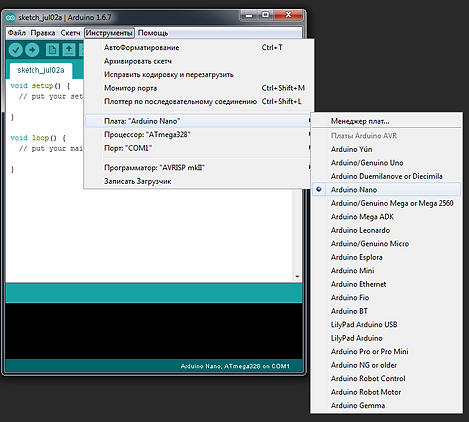Click the Arduino logo in title bar
Screen dimensions: 469x422
point(11,17)
